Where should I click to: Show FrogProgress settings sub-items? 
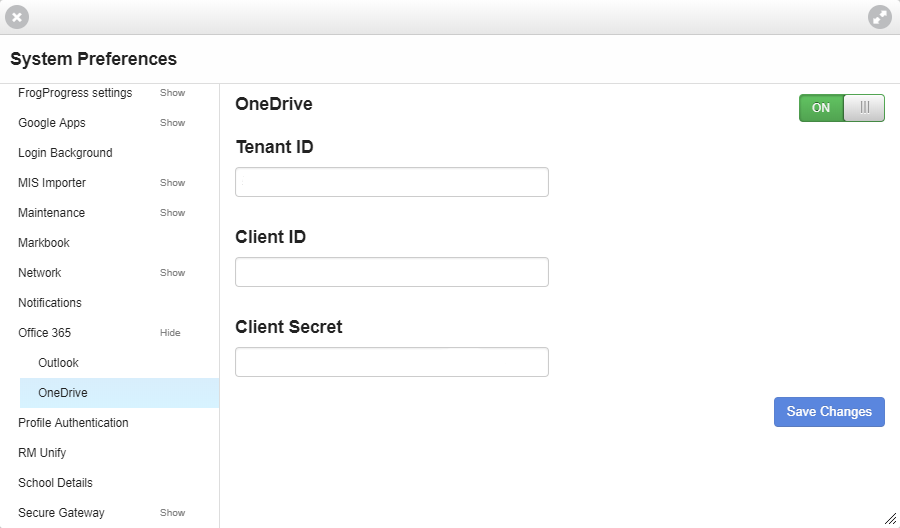tap(172, 93)
